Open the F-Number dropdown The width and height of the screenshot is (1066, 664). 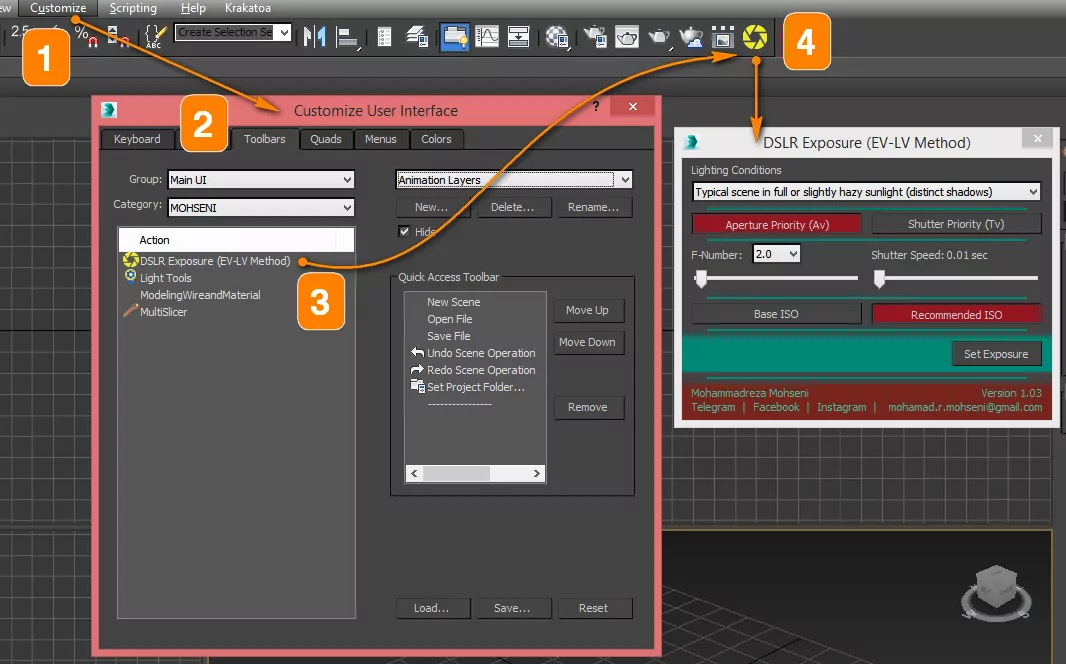(777, 254)
